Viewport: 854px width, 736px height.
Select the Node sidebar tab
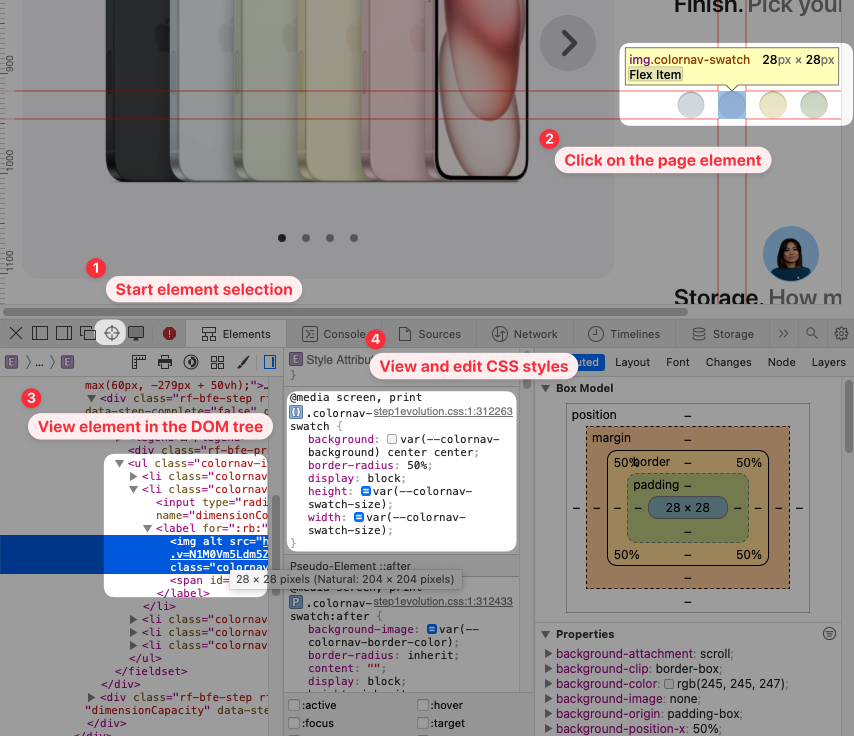tap(782, 362)
